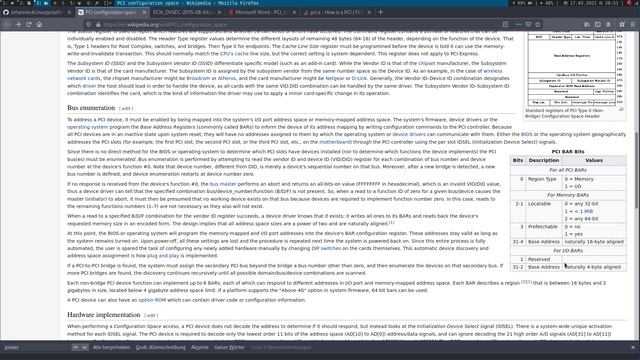
Task: Follow the 'BIOS' link
Action: coord(527,134)
